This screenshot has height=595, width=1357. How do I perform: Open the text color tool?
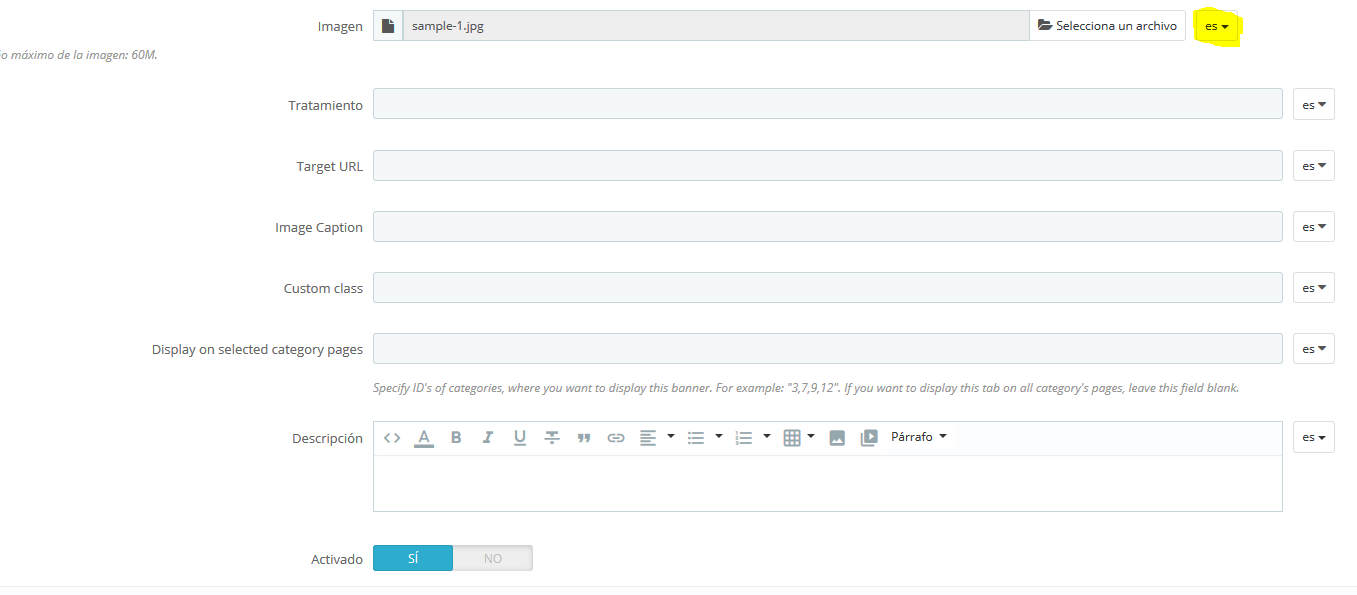pos(424,438)
